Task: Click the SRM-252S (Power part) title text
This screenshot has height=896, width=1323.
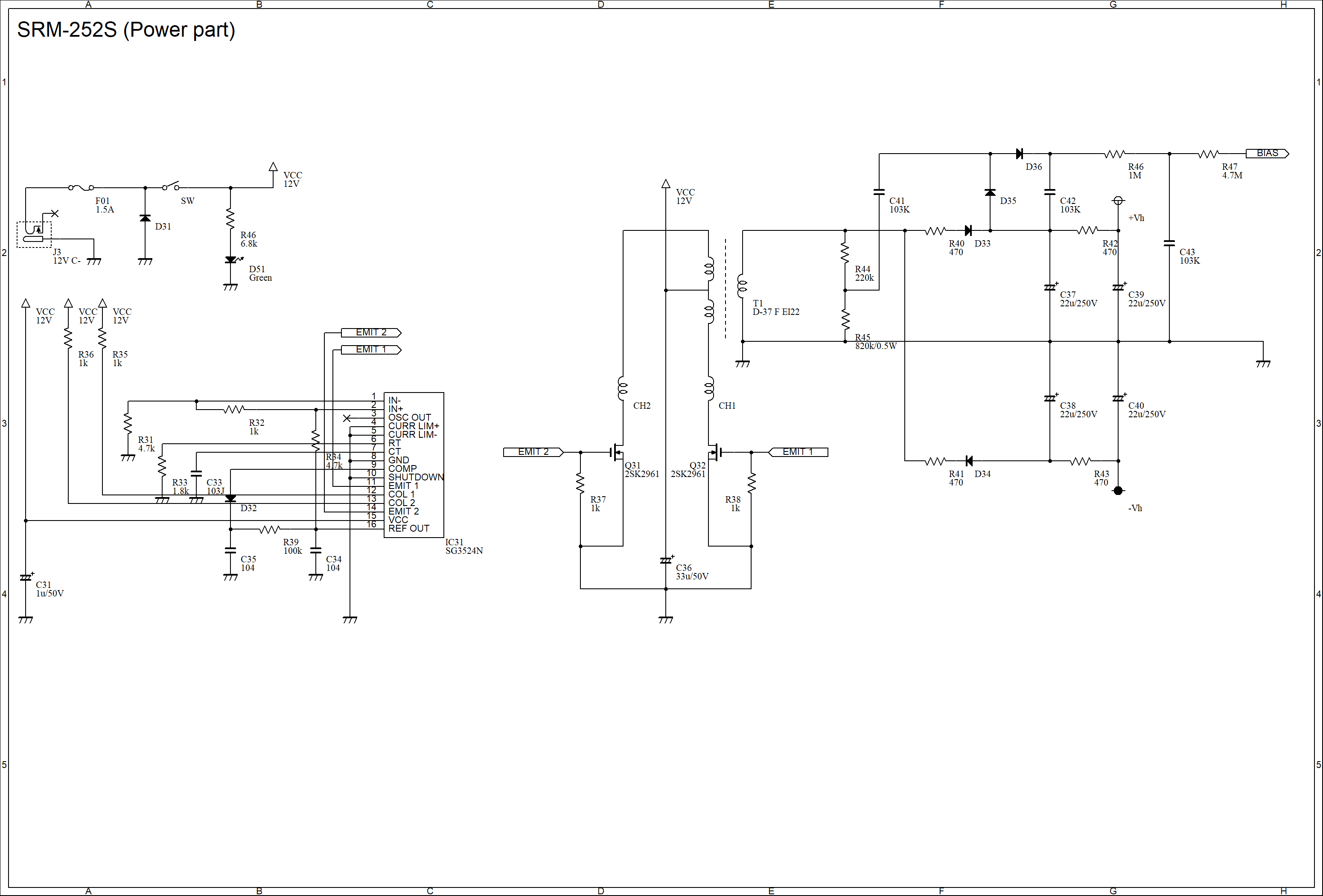Action: click(x=126, y=29)
